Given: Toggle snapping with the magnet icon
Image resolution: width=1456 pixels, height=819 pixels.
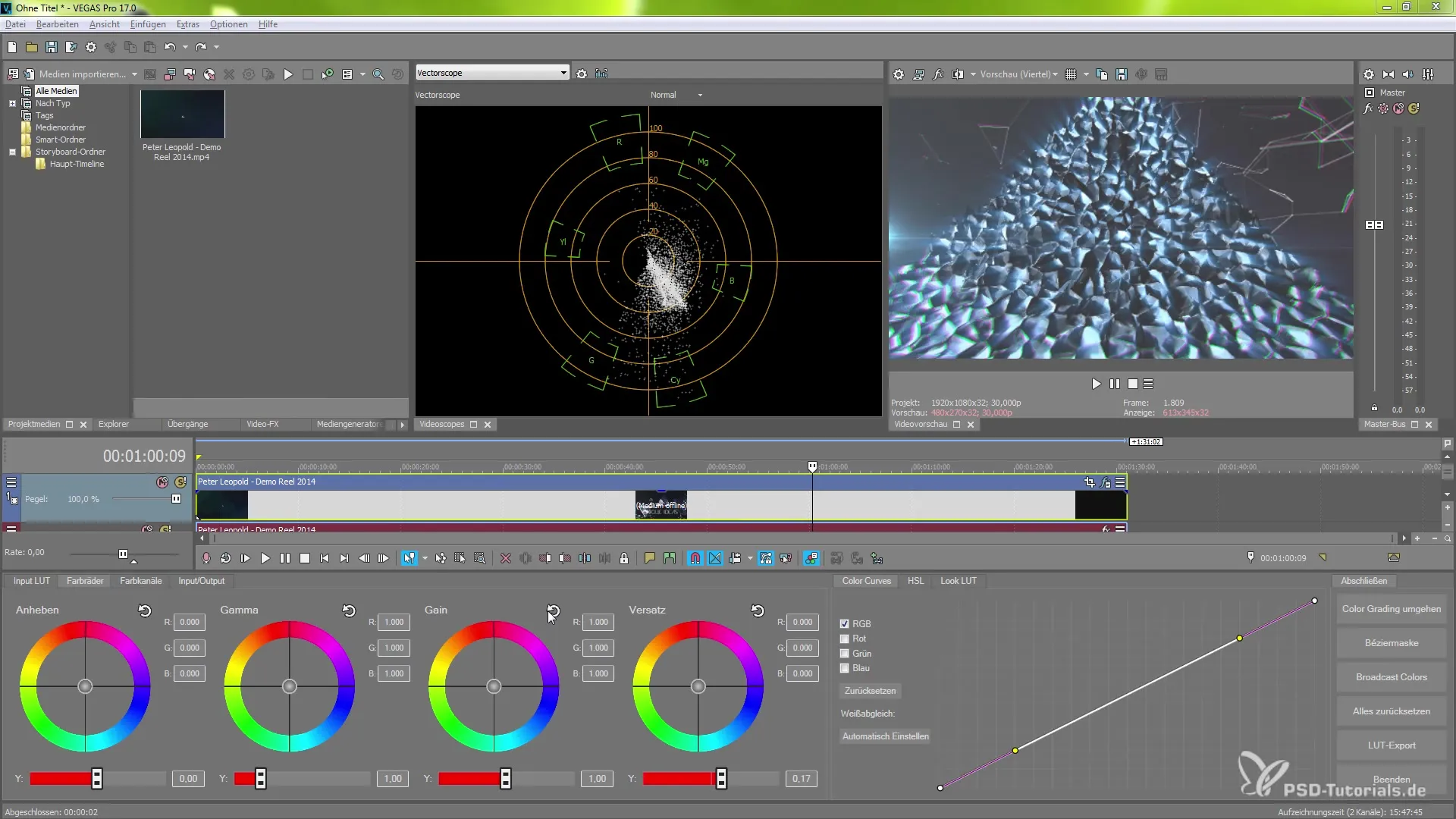Looking at the screenshot, I should pyautogui.click(x=695, y=558).
